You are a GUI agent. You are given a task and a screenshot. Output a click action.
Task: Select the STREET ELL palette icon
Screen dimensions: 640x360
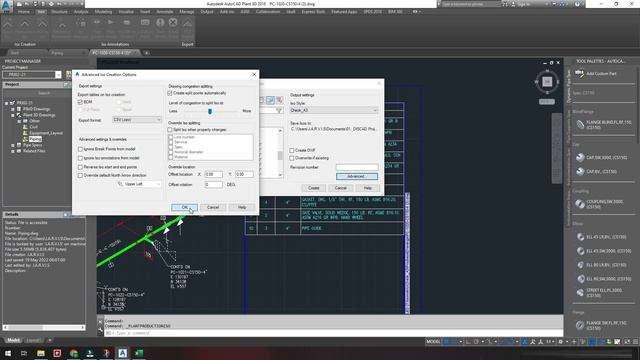(x=580, y=293)
